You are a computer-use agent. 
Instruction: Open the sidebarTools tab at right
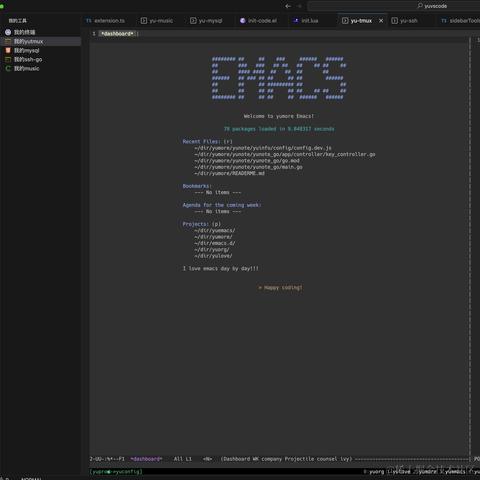point(460,21)
